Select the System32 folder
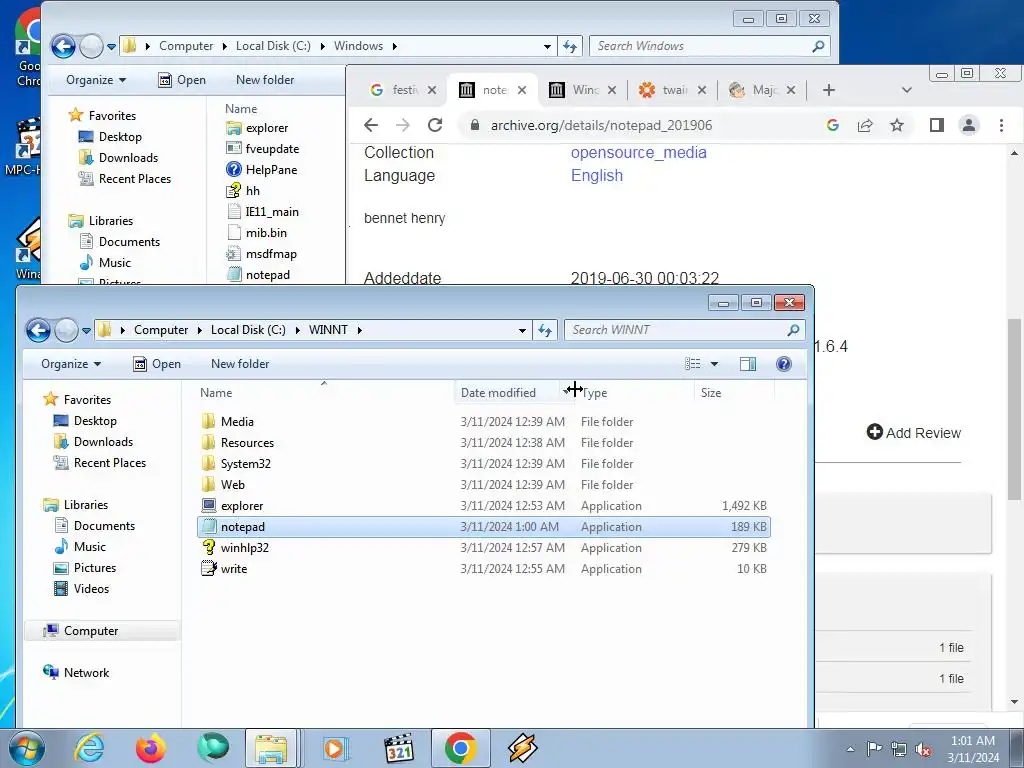Viewport: 1024px width, 768px height. pyautogui.click(x=483, y=464)
